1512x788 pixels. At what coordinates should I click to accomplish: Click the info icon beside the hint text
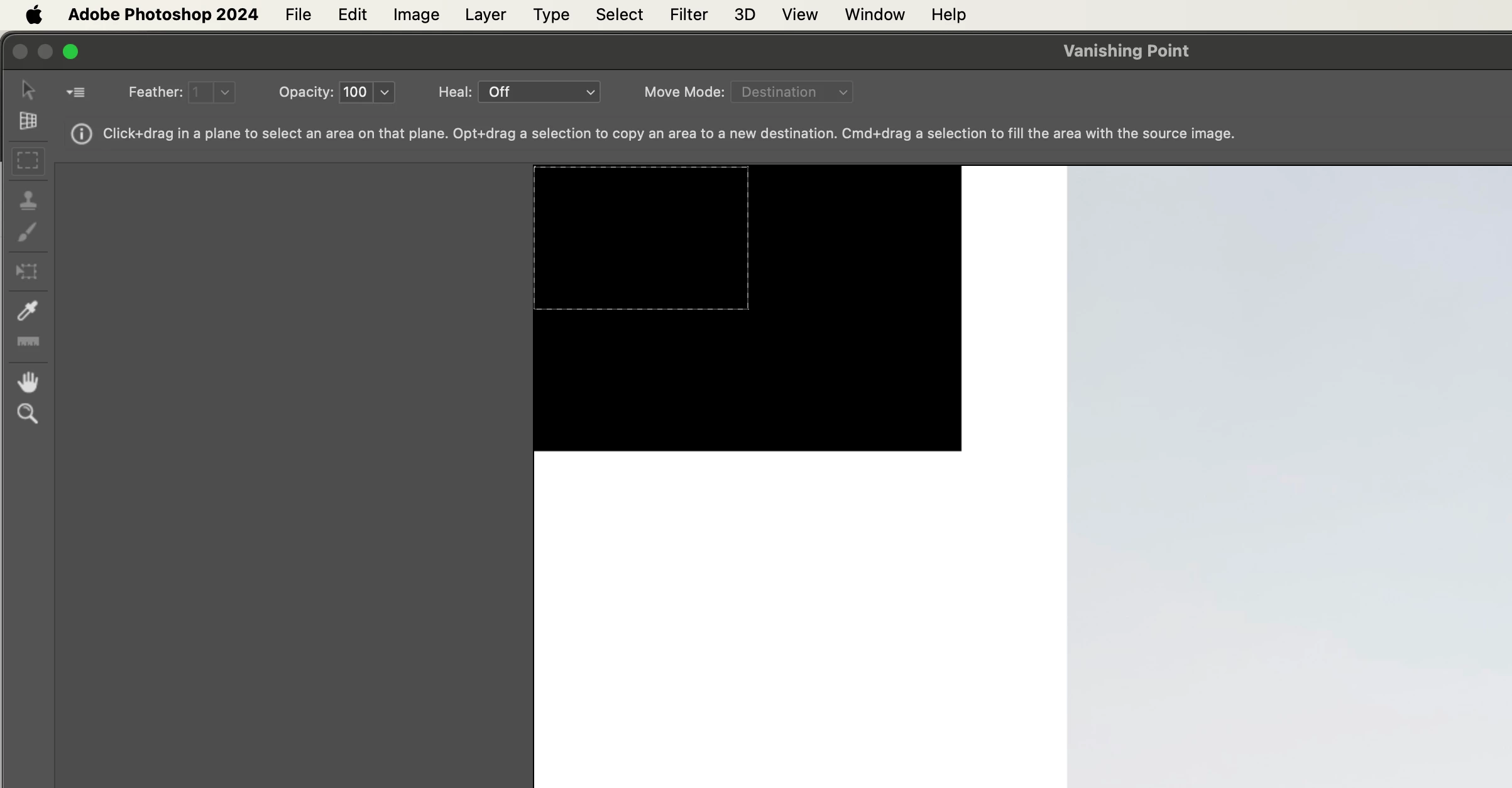tap(82, 134)
